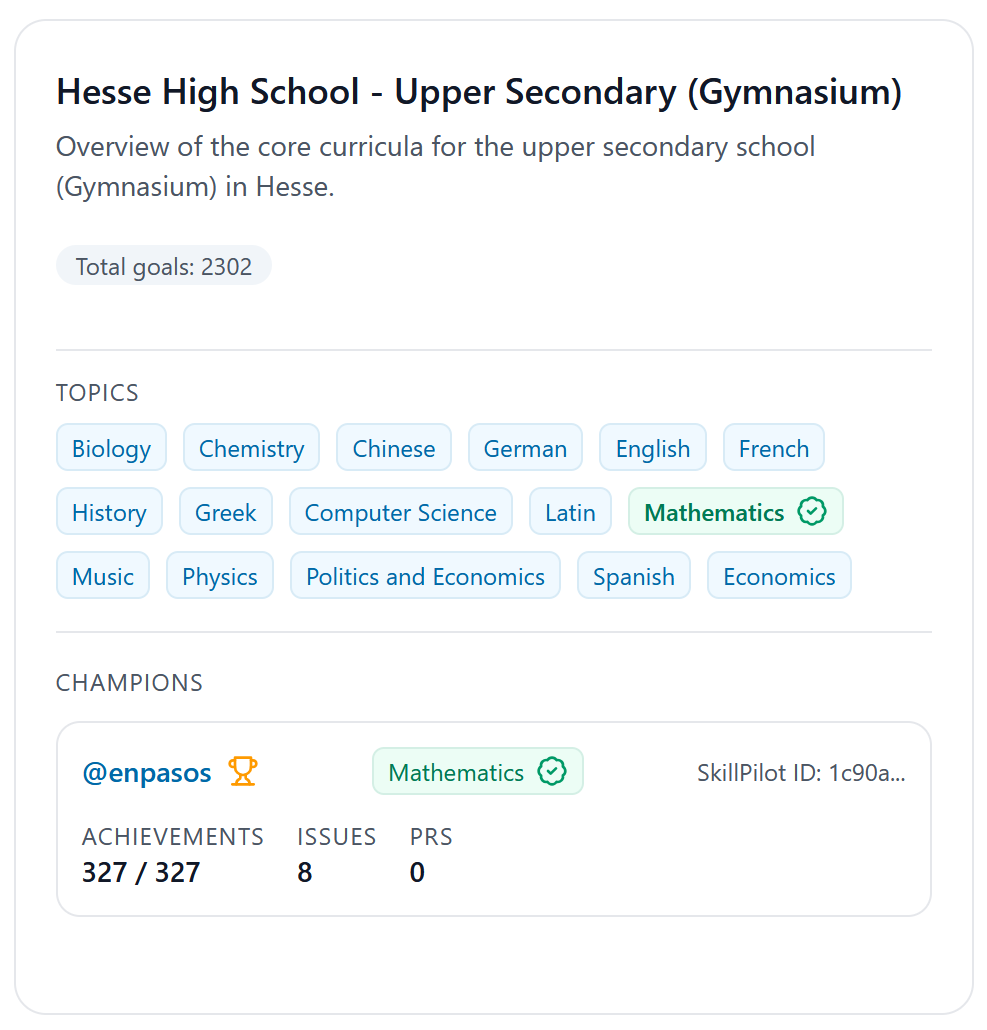
Task: Open the Economics topic
Action: click(x=779, y=576)
